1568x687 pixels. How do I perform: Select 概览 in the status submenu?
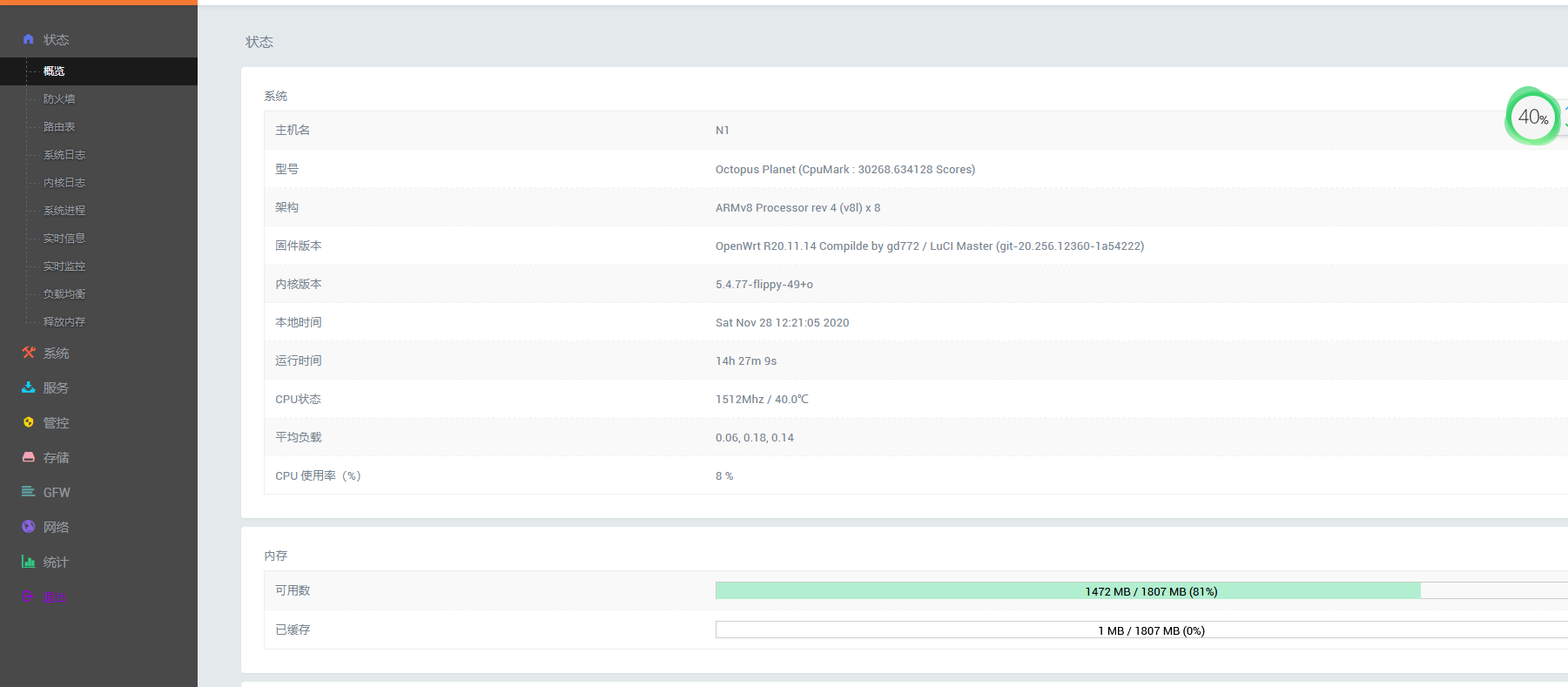[x=54, y=71]
